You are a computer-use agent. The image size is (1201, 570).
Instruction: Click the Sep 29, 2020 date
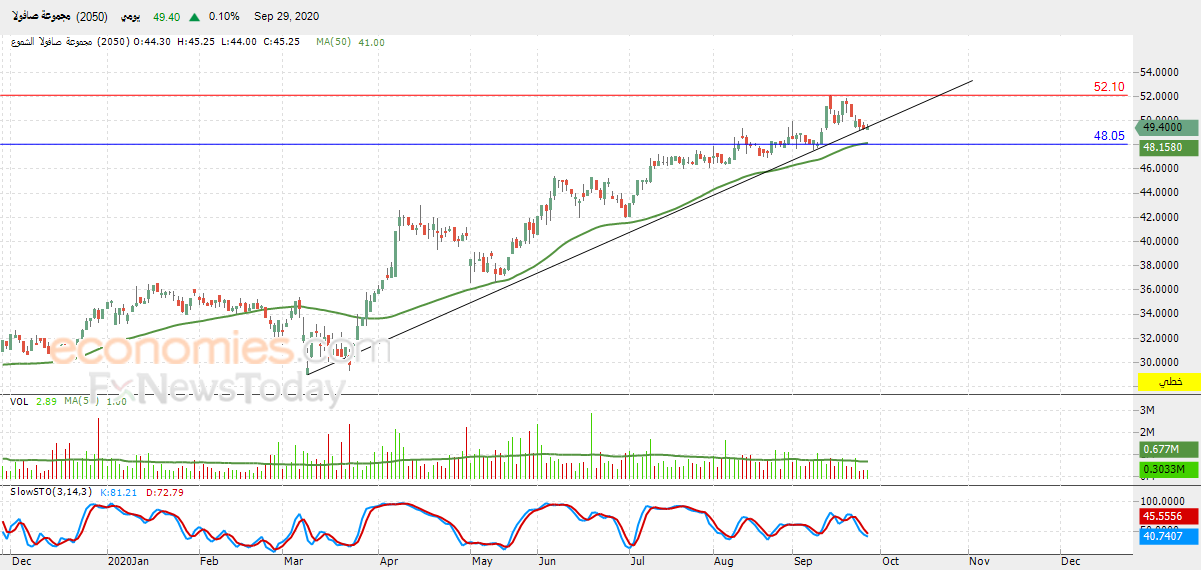(288, 17)
